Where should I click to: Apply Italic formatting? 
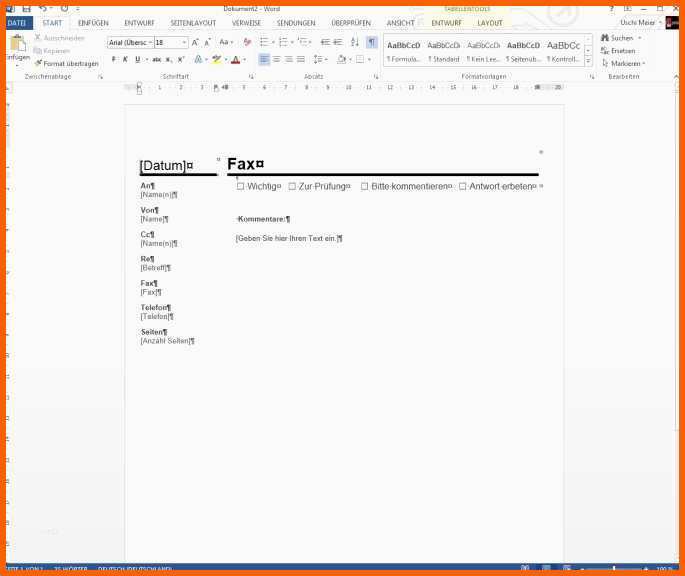click(x=125, y=59)
